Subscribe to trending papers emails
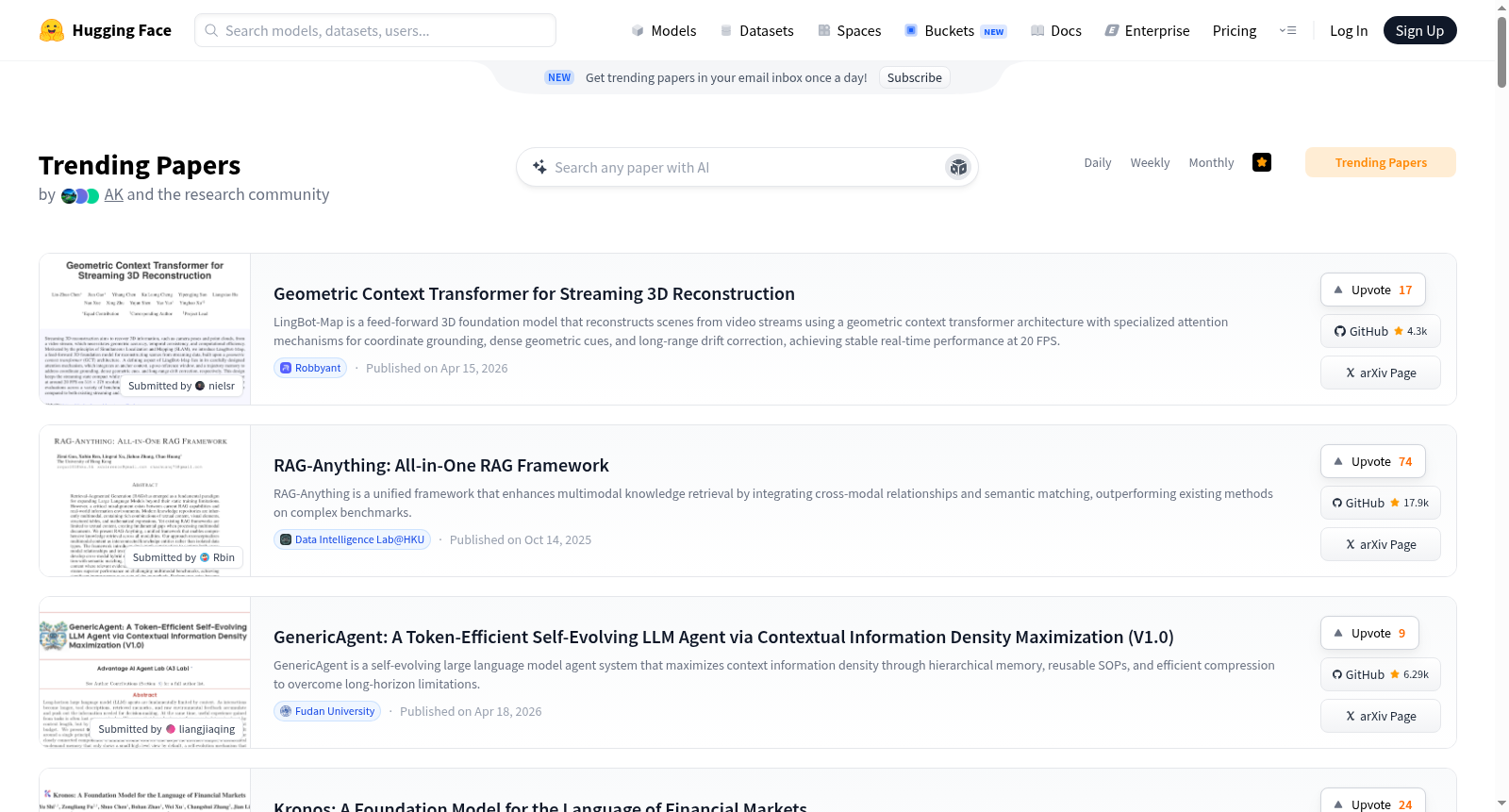 (914, 77)
